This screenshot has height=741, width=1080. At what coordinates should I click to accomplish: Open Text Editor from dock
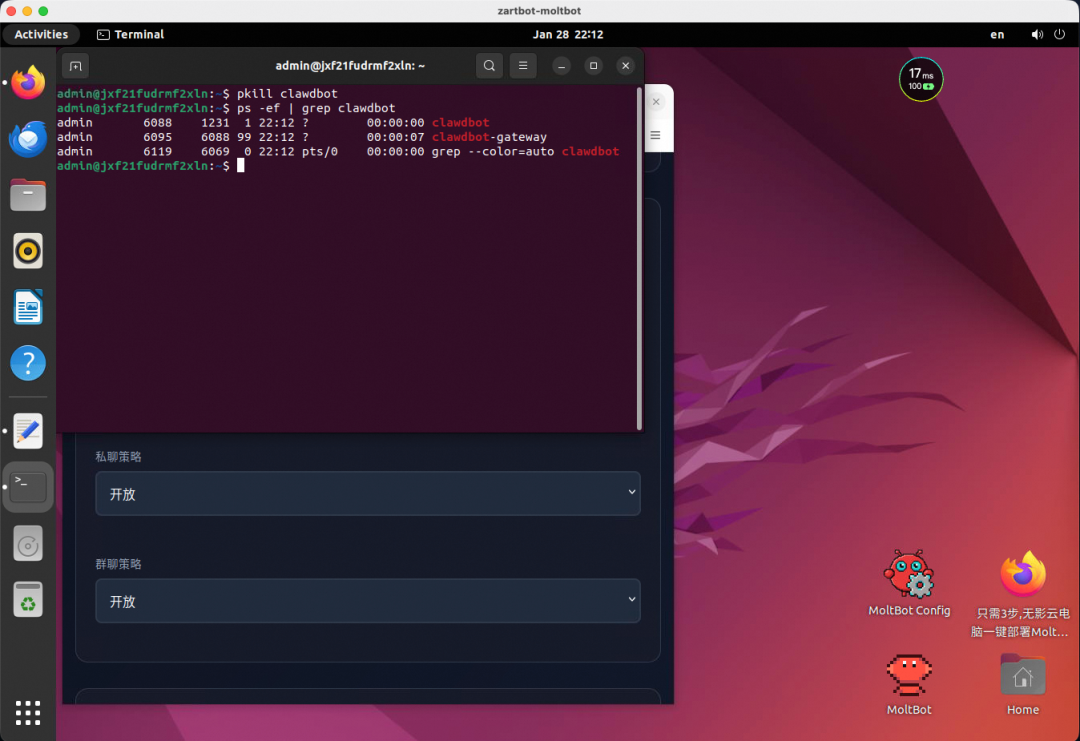28,431
